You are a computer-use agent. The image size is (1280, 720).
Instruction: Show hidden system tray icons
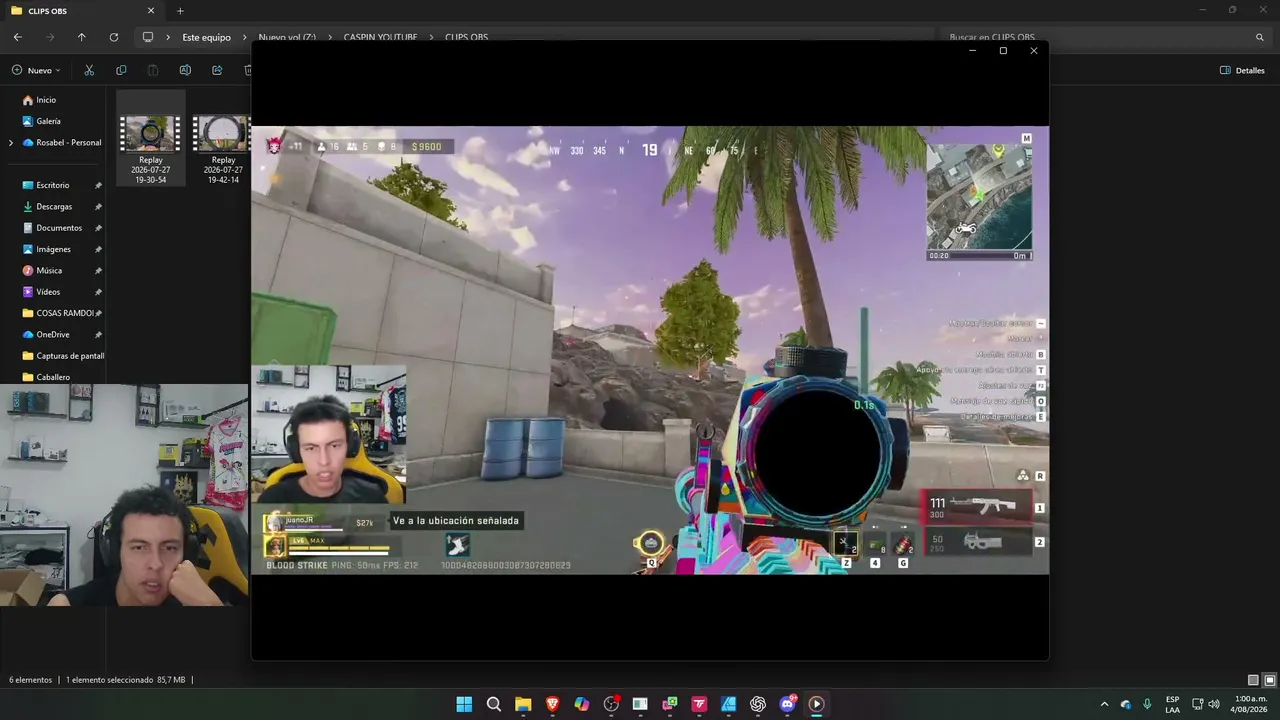point(1104,704)
